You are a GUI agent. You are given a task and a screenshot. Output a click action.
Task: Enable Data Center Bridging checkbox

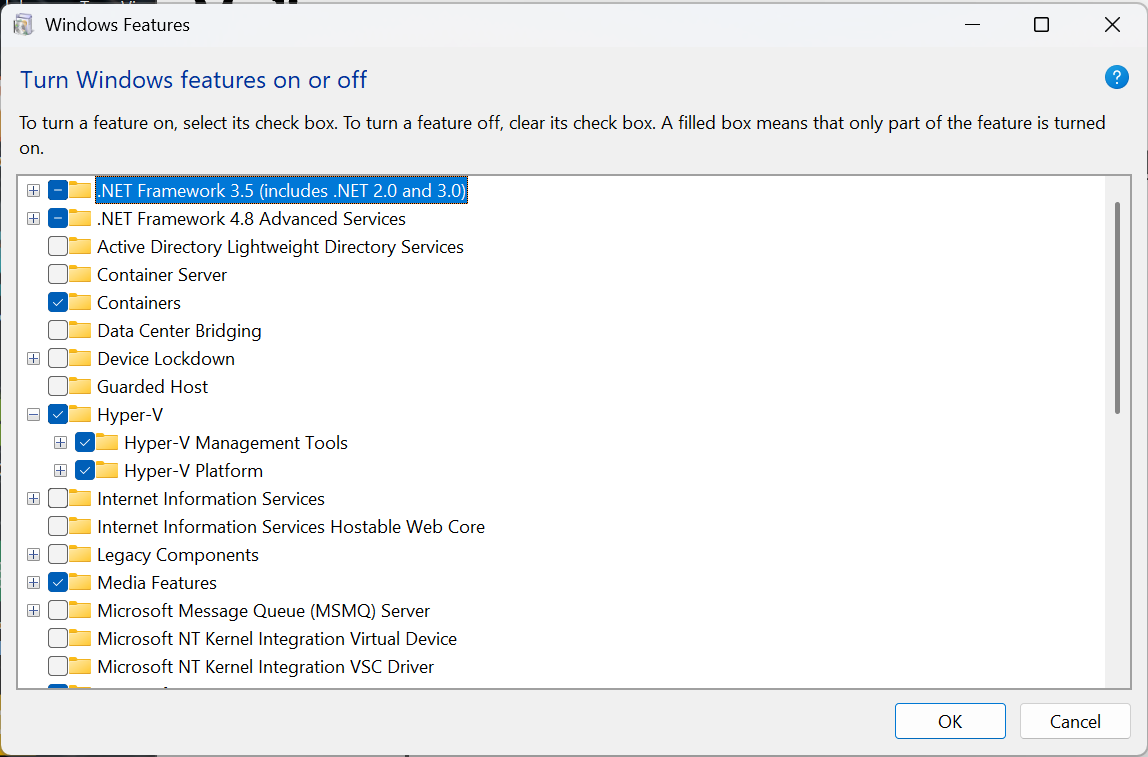click(x=58, y=330)
